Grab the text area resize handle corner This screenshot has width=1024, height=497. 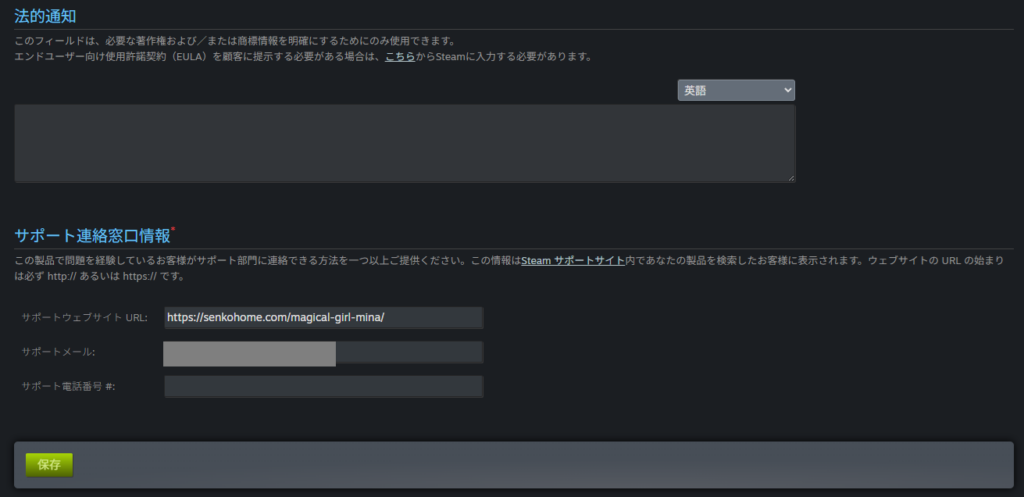point(791,178)
